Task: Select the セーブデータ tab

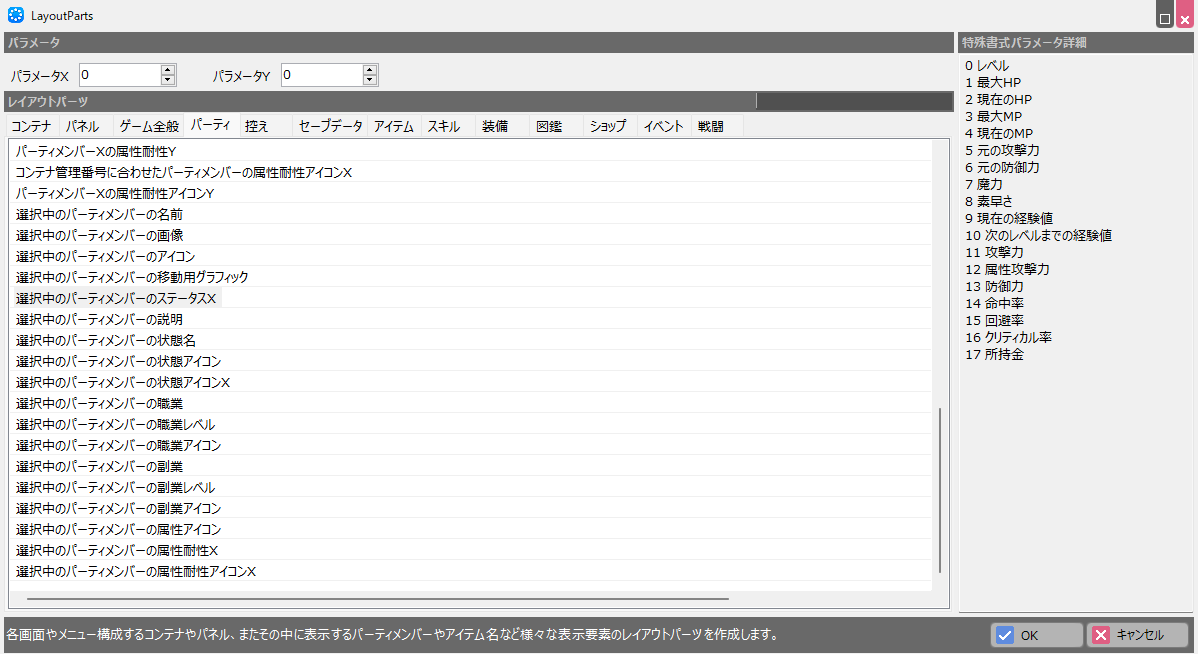Action: 331,126
